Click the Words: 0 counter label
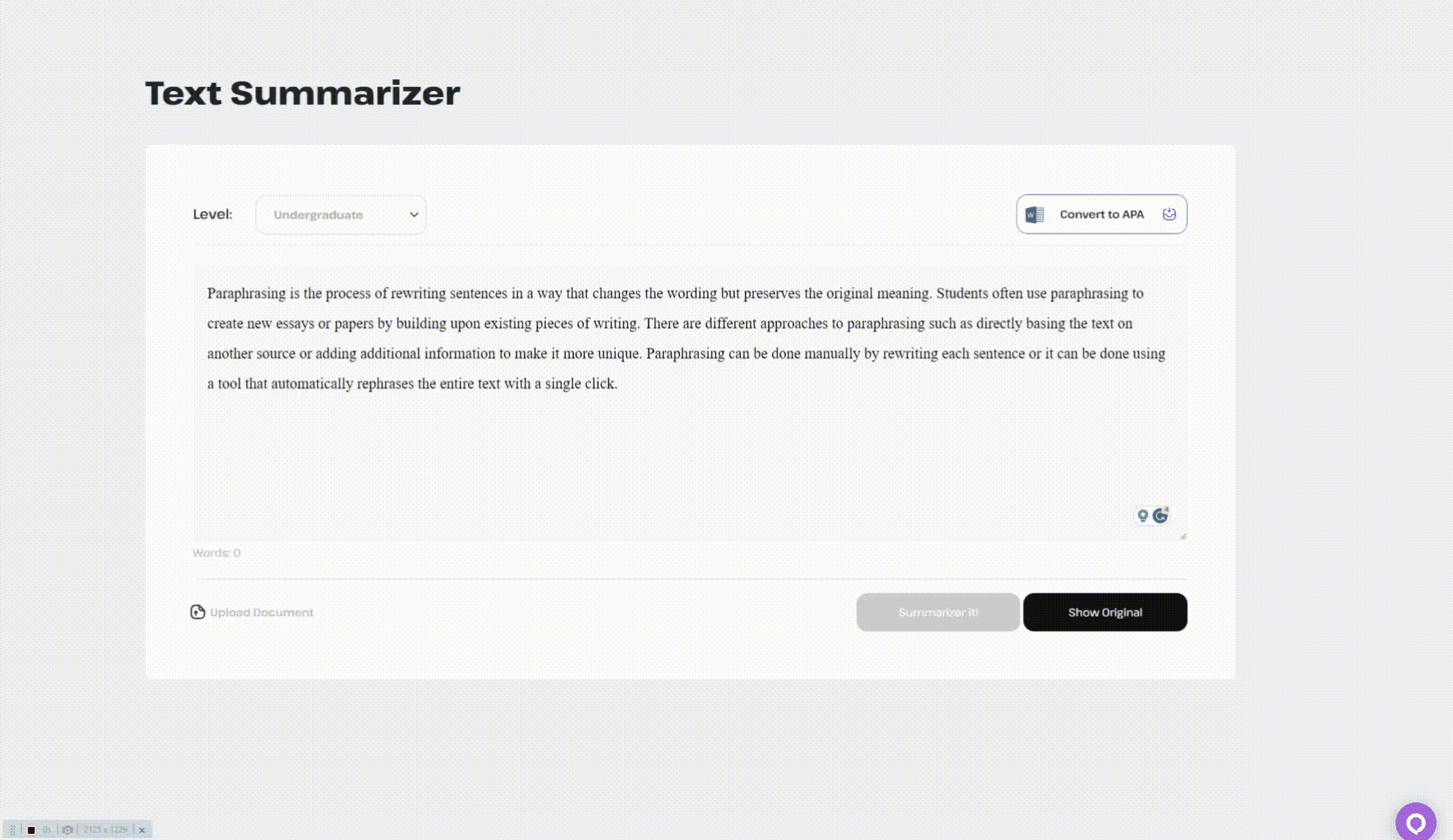This screenshot has width=1453, height=840. click(216, 553)
